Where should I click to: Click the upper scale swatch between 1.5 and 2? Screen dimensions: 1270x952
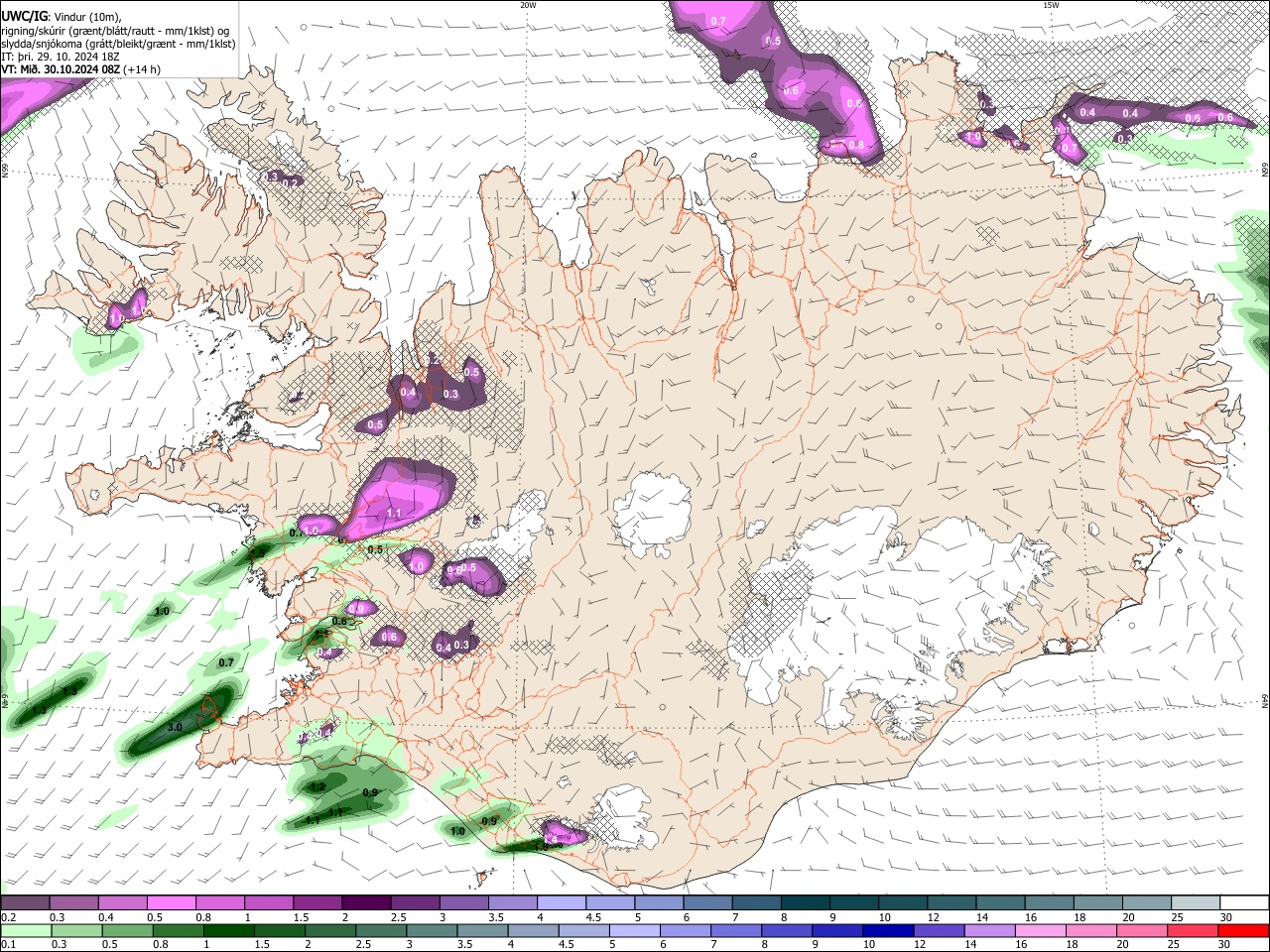tap(317, 903)
